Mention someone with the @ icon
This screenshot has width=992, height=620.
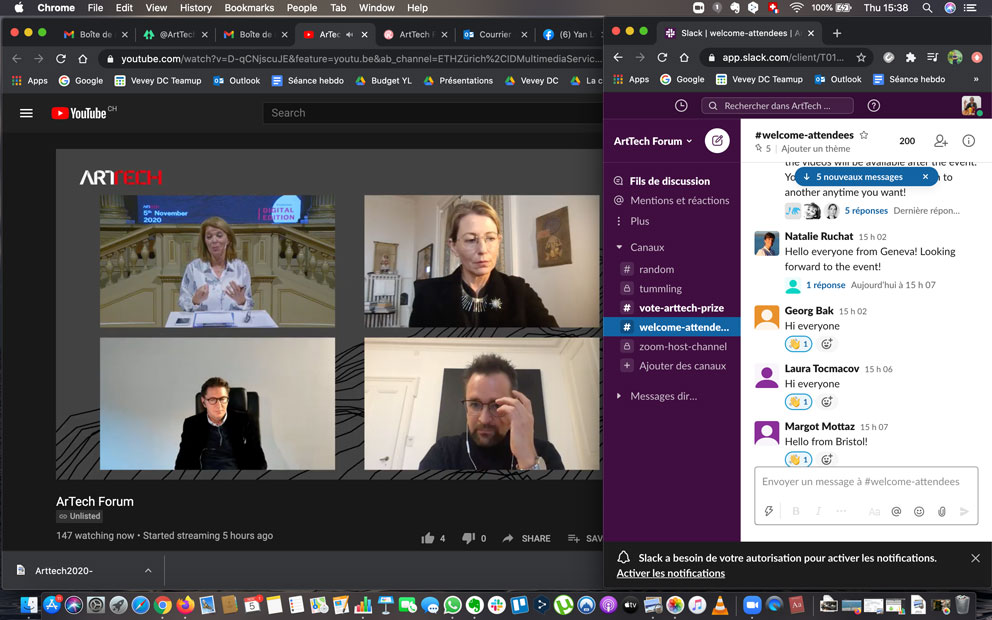pos(896,511)
